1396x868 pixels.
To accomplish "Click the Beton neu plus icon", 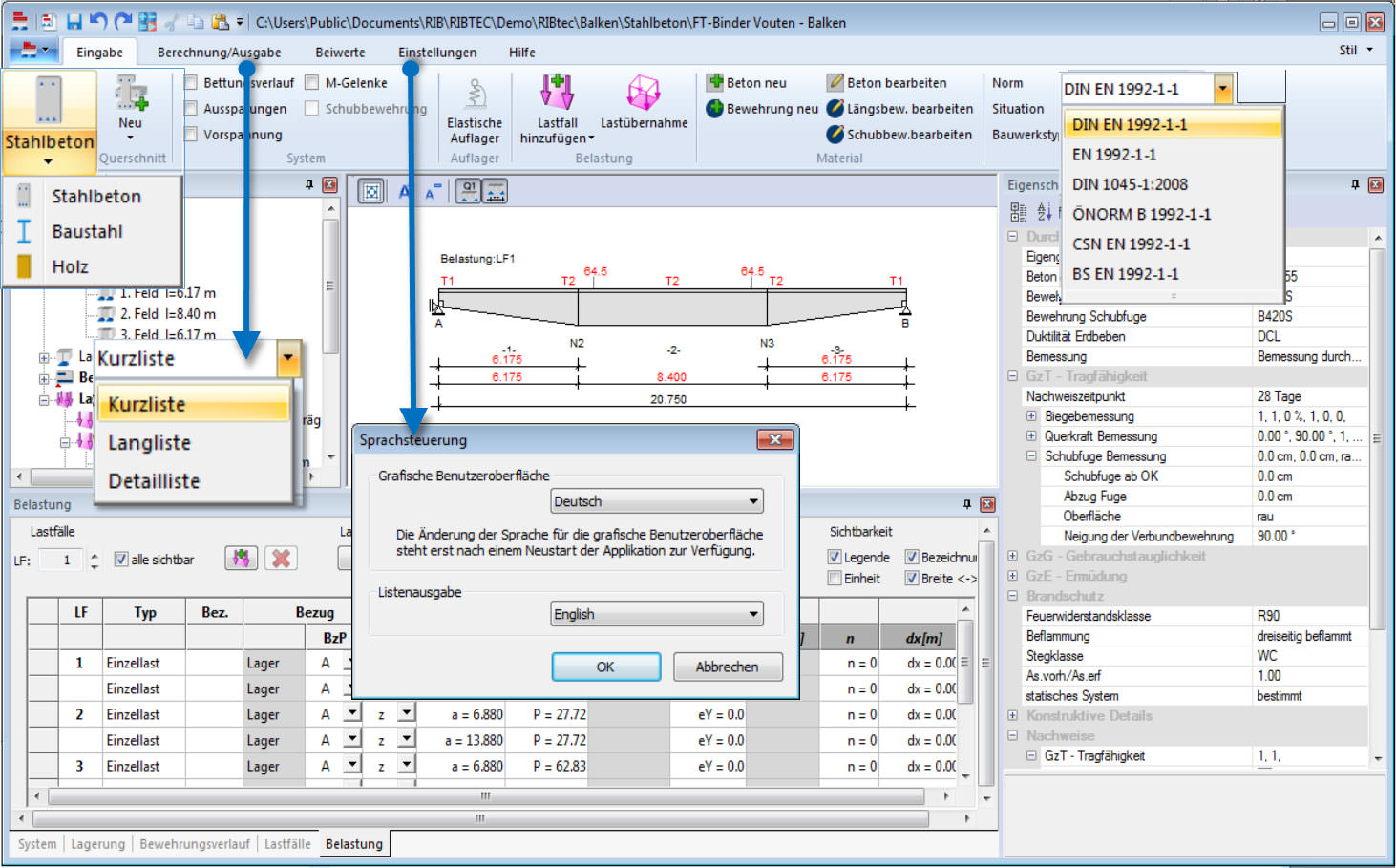I will pos(715,82).
